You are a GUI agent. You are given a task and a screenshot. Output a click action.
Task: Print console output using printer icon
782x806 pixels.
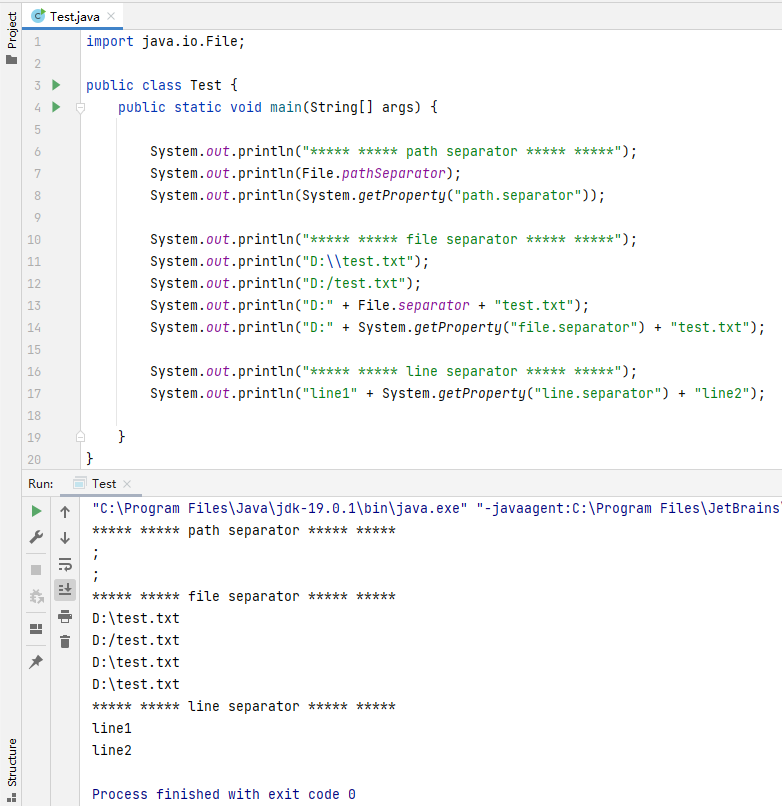(65, 615)
